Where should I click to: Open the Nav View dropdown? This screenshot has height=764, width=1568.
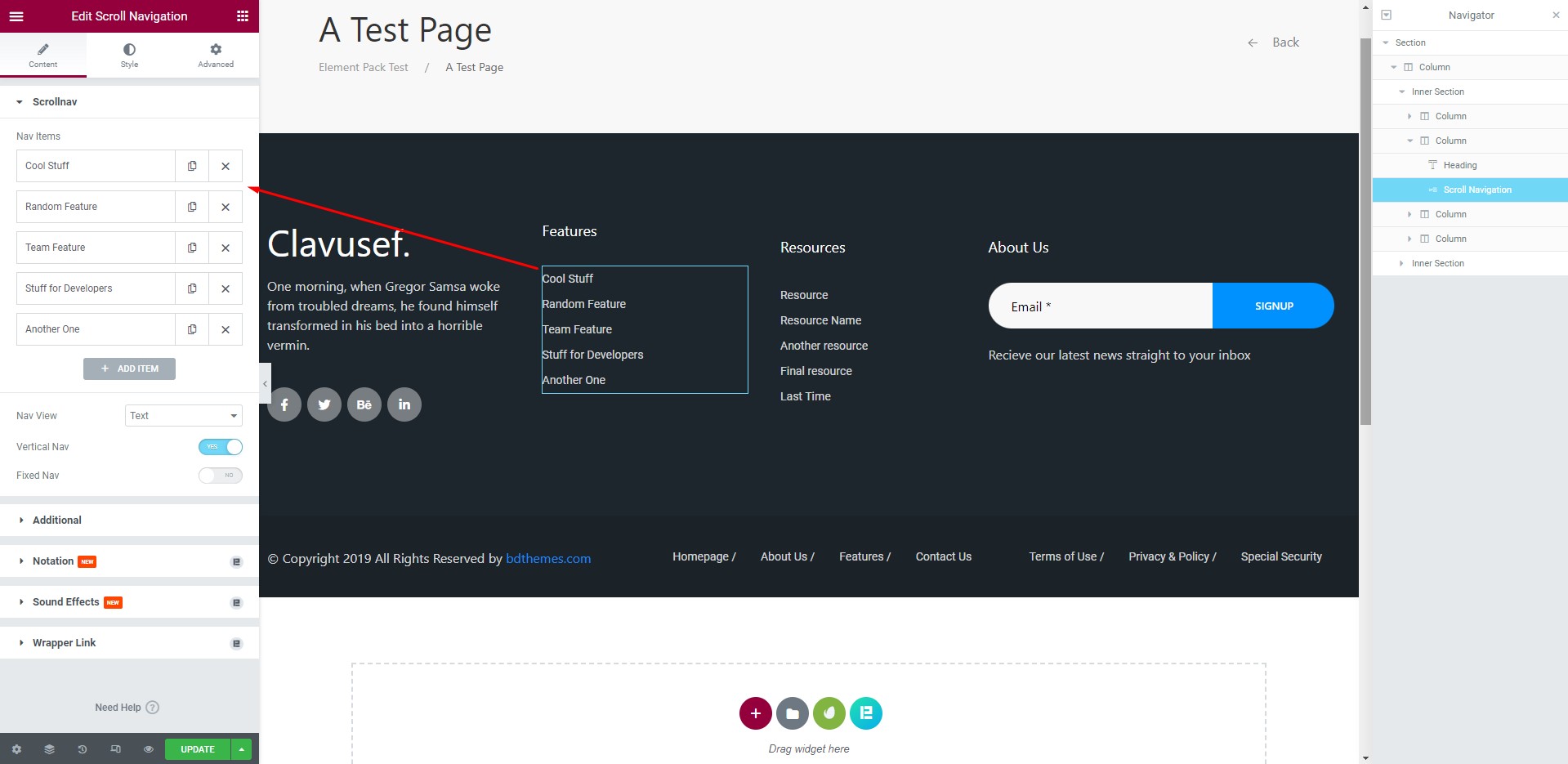(184, 416)
